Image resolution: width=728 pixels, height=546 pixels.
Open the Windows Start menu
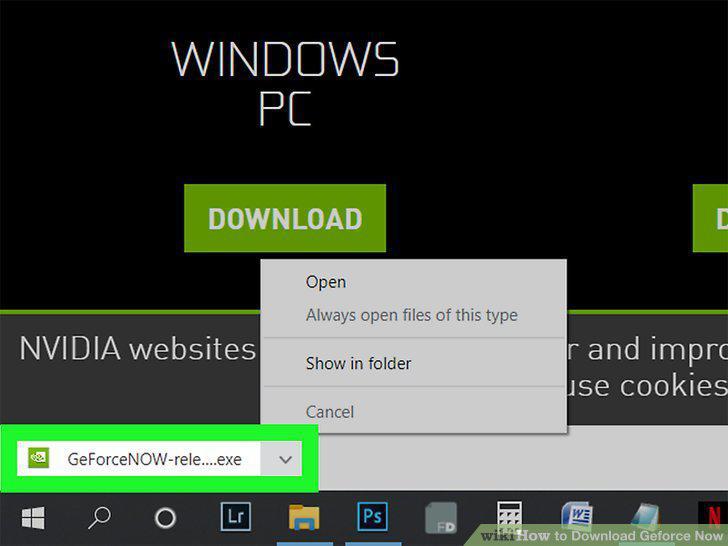[x=33, y=517]
